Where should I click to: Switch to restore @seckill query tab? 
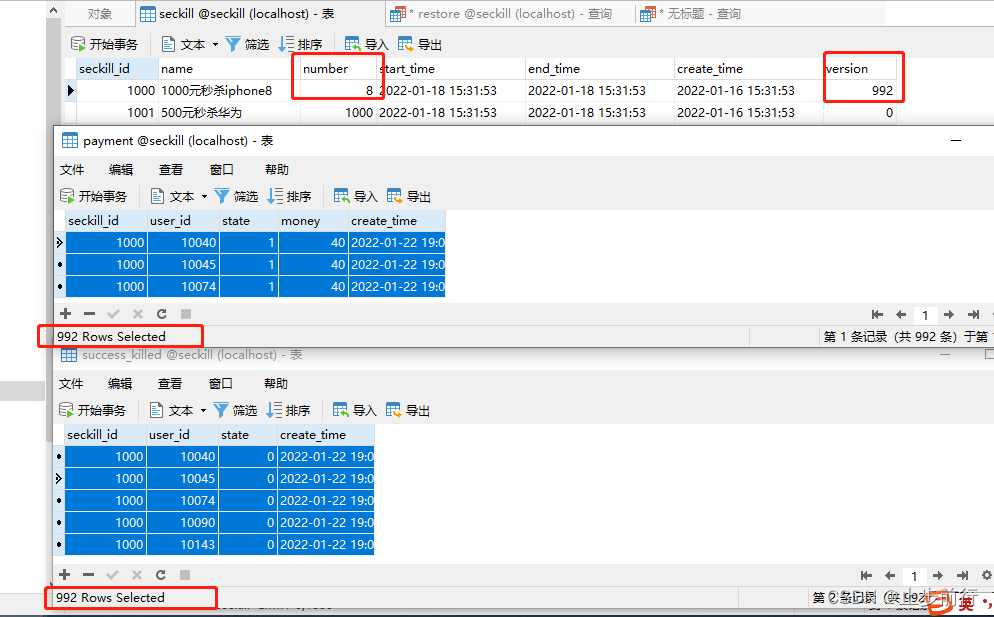[x=501, y=13]
